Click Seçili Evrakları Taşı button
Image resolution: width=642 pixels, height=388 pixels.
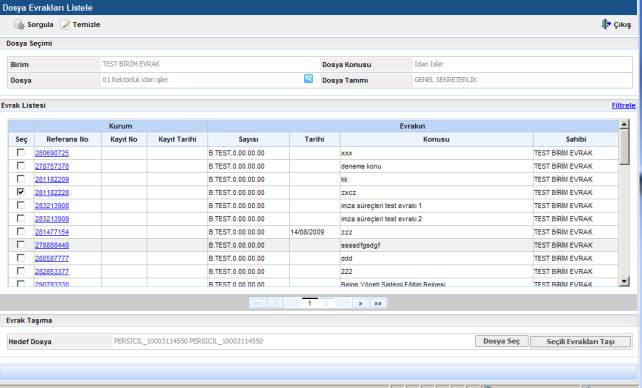pyautogui.click(x=581, y=341)
